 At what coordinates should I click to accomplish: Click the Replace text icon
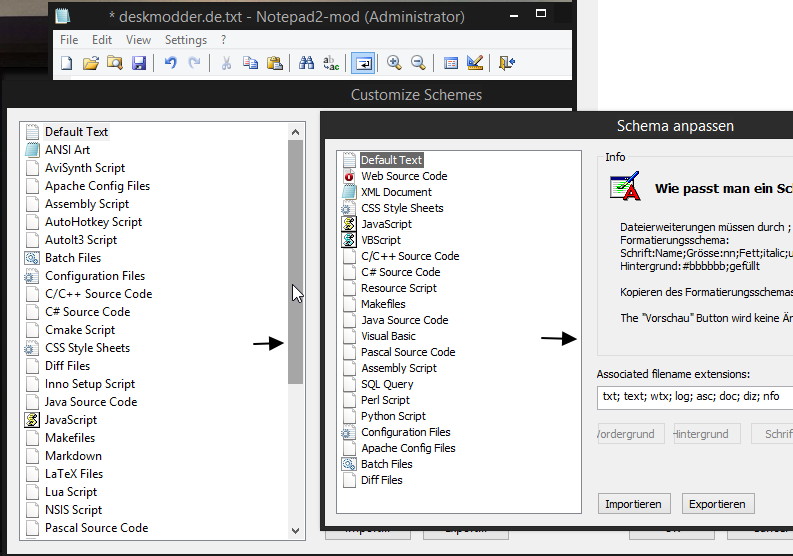(x=331, y=63)
